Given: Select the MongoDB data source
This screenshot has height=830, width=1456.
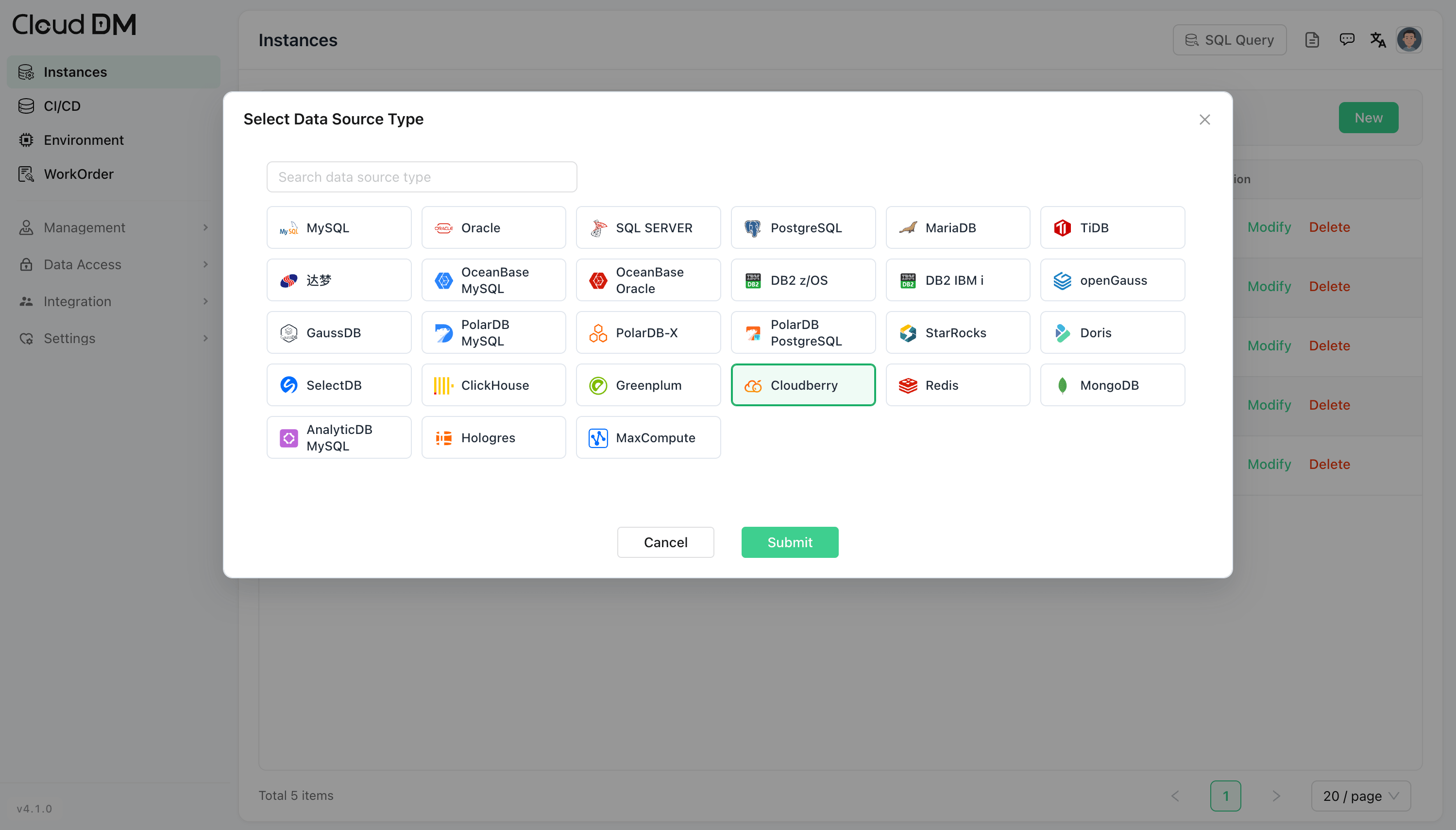Looking at the screenshot, I should (1113, 385).
